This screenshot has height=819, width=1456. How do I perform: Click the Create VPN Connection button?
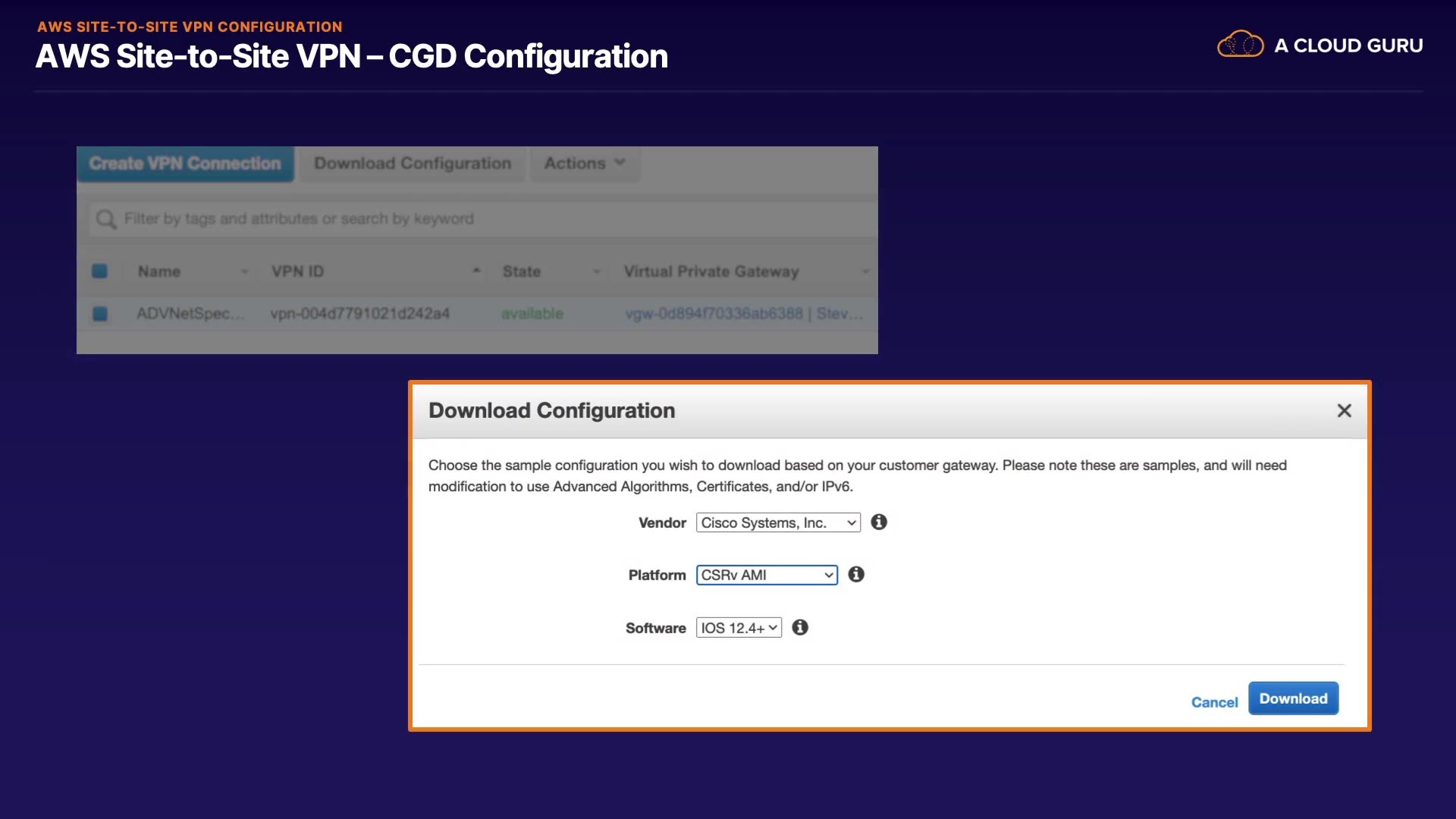coord(185,163)
